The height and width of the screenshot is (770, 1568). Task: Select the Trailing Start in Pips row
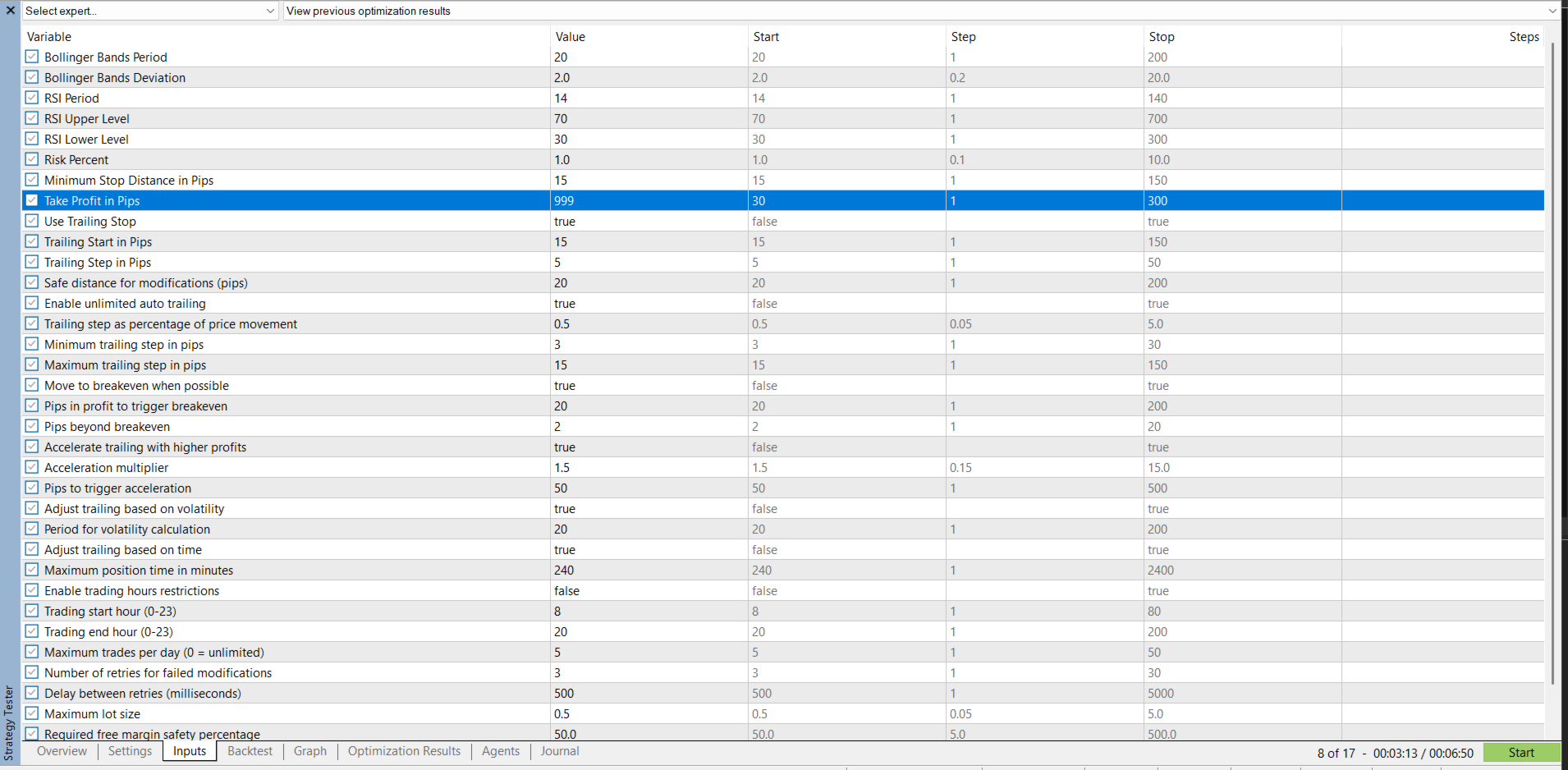[783, 241]
